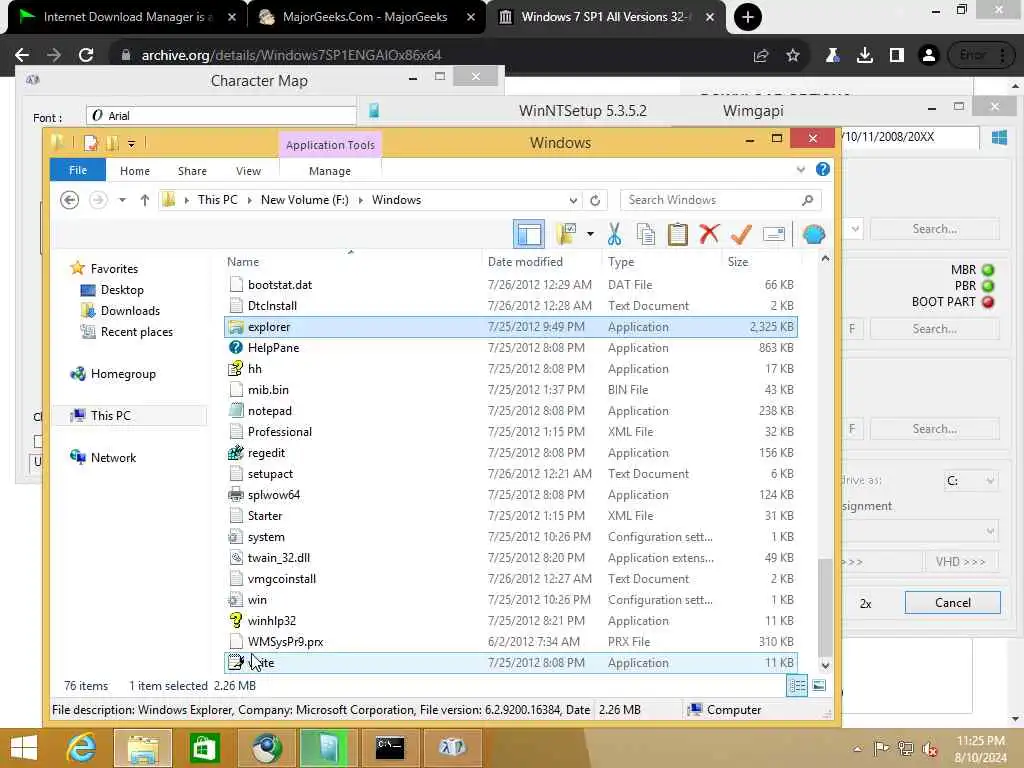Click Cancel in WinNTSetup window
Image resolution: width=1024 pixels, height=768 pixels.
[x=952, y=603]
